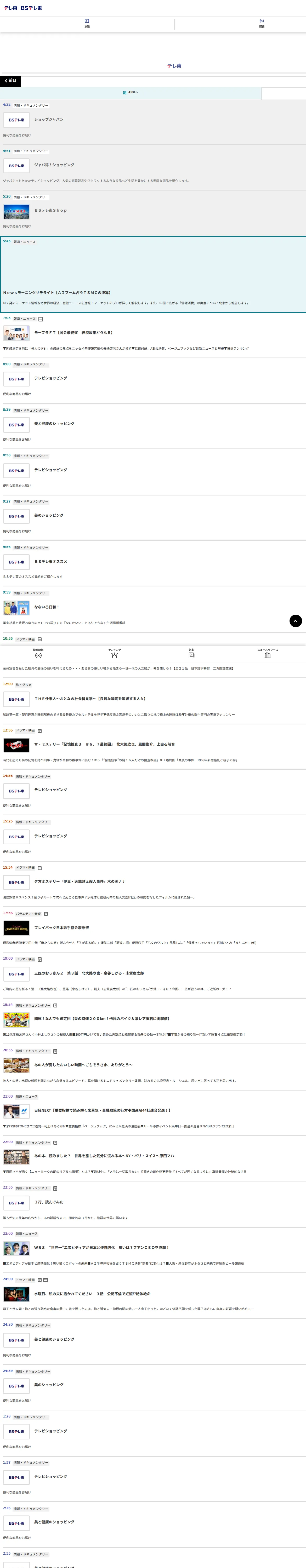This screenshot has height=1568, width=306.
Task: Open ＴＨＥ仕事人〜おとなの社会科見学〜 program title
Action: (90, 699)
